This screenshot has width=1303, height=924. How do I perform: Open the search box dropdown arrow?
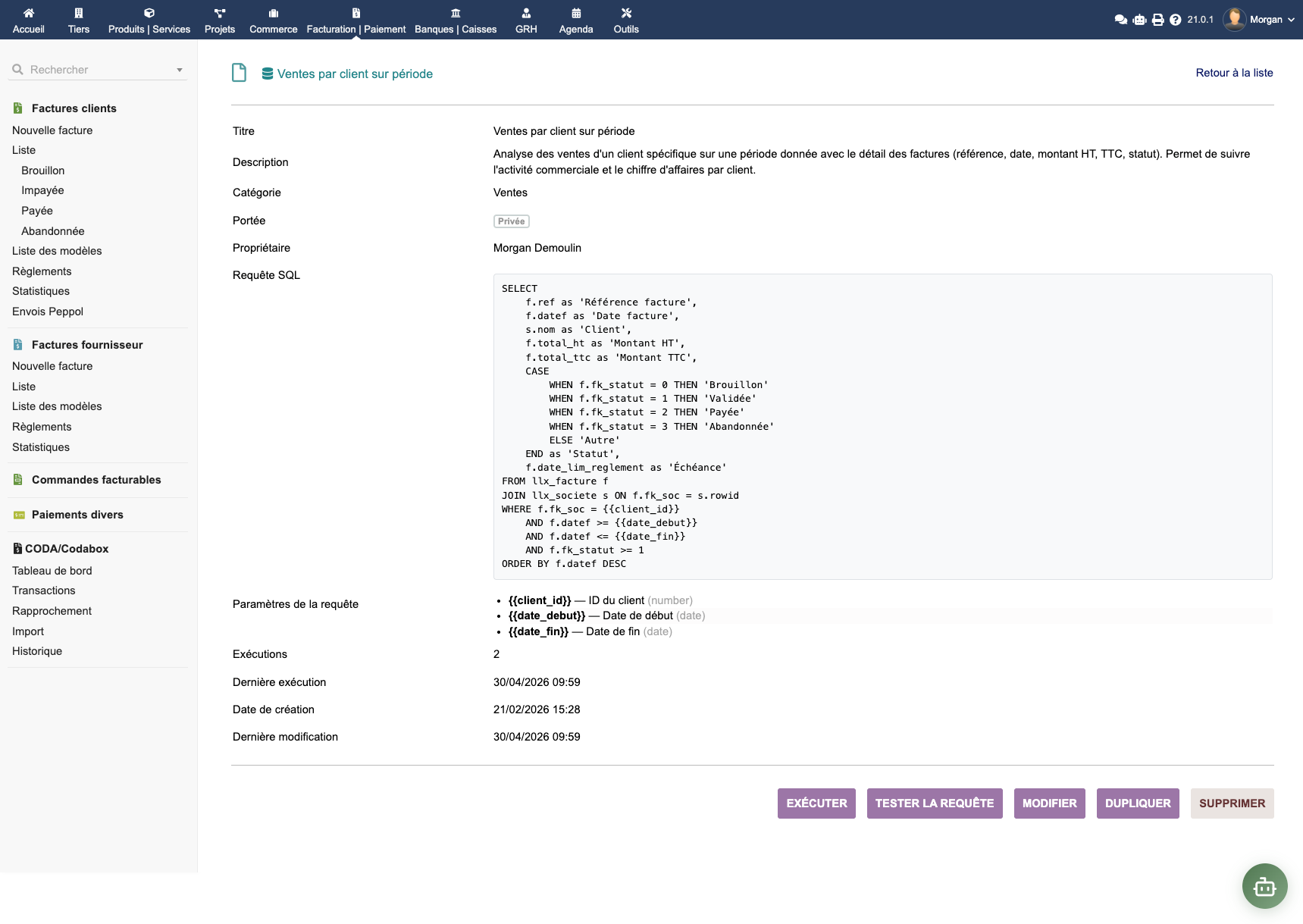180,70
